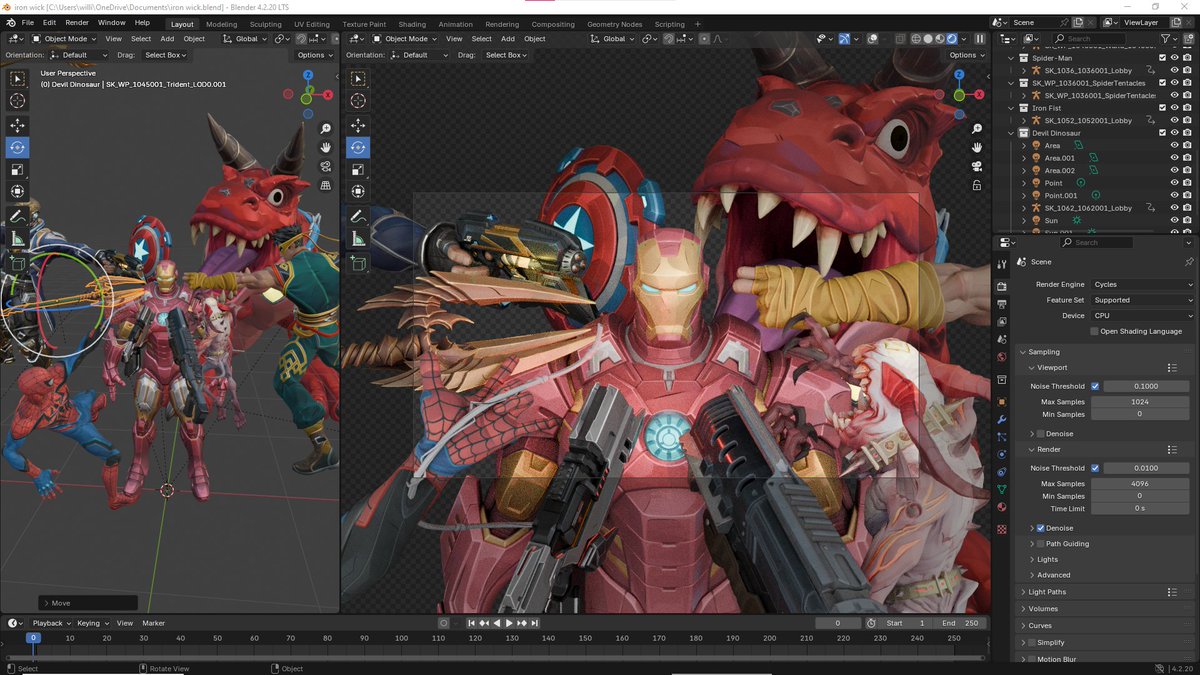This screenshot has width=1200, height=675.
Task: Switch to the Geometry Nodes workspace tab
Action: click(615, 24)
